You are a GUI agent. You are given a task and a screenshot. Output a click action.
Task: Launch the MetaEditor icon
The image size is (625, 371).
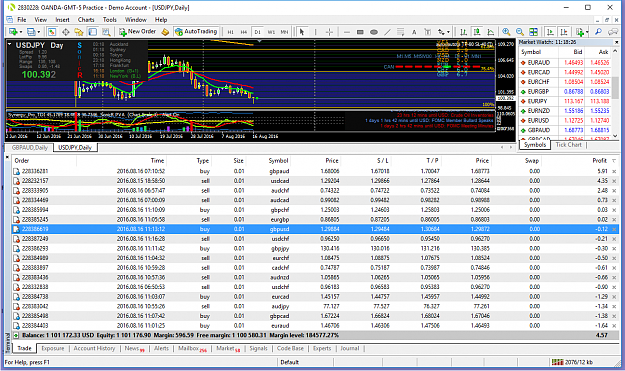pos(165,32)
